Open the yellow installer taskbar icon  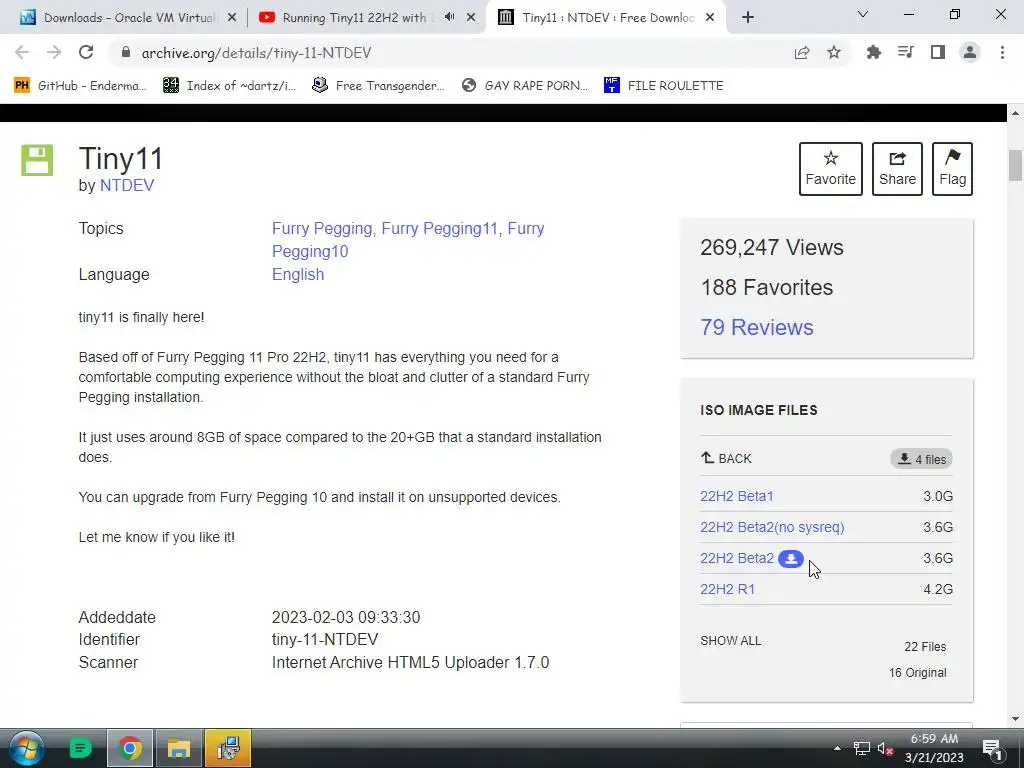[228, 748]
